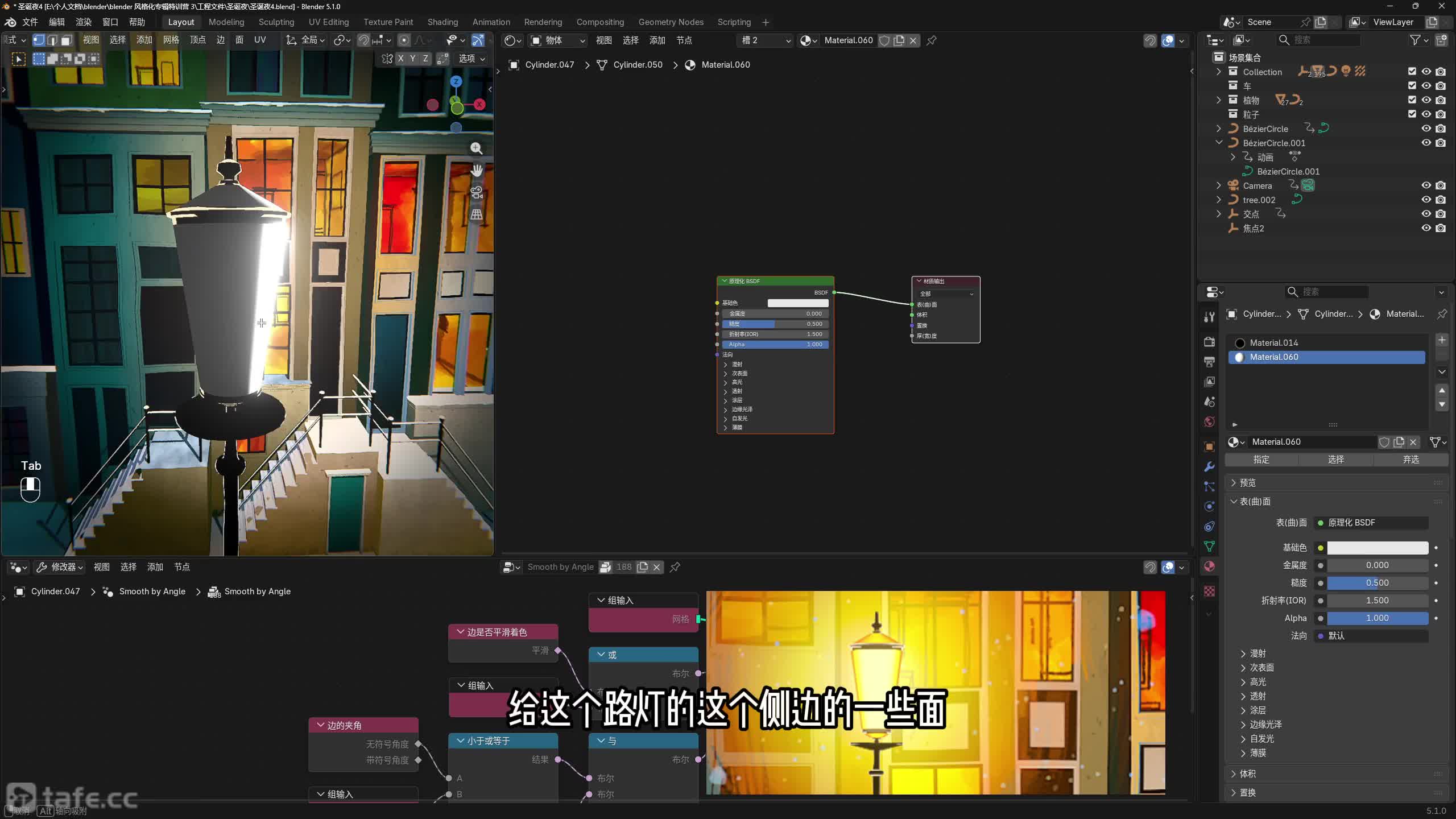Uncheck the 植物 collection checkbox

(x=1412, y=100)
